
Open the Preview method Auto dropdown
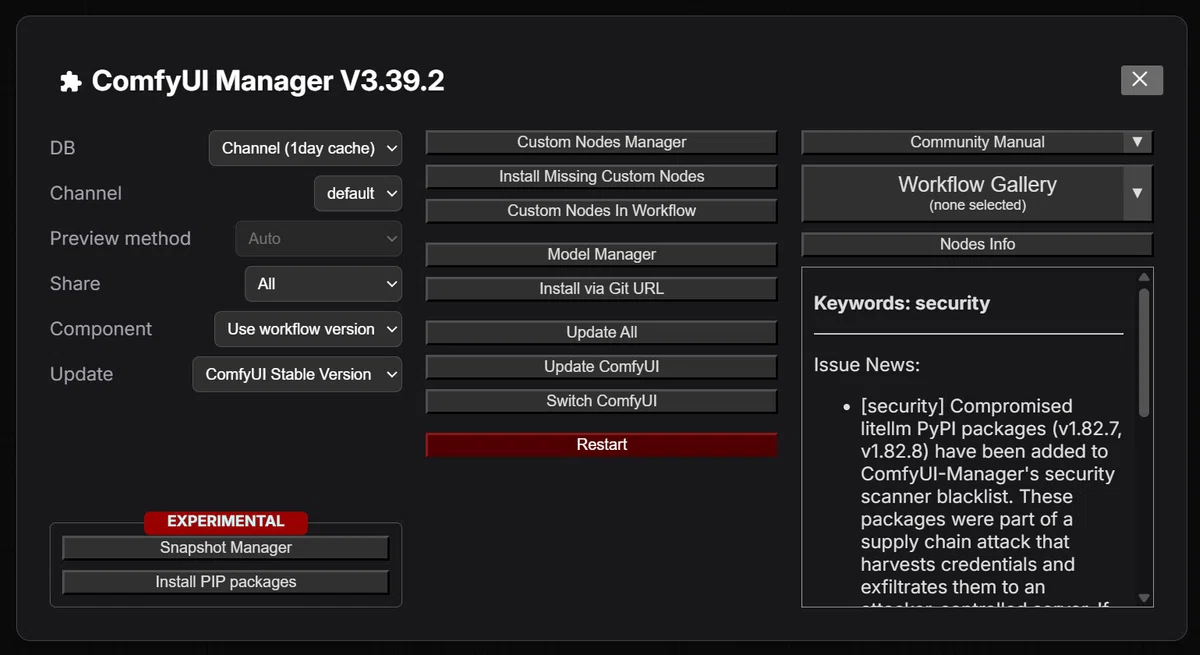[x=319, y=238]
